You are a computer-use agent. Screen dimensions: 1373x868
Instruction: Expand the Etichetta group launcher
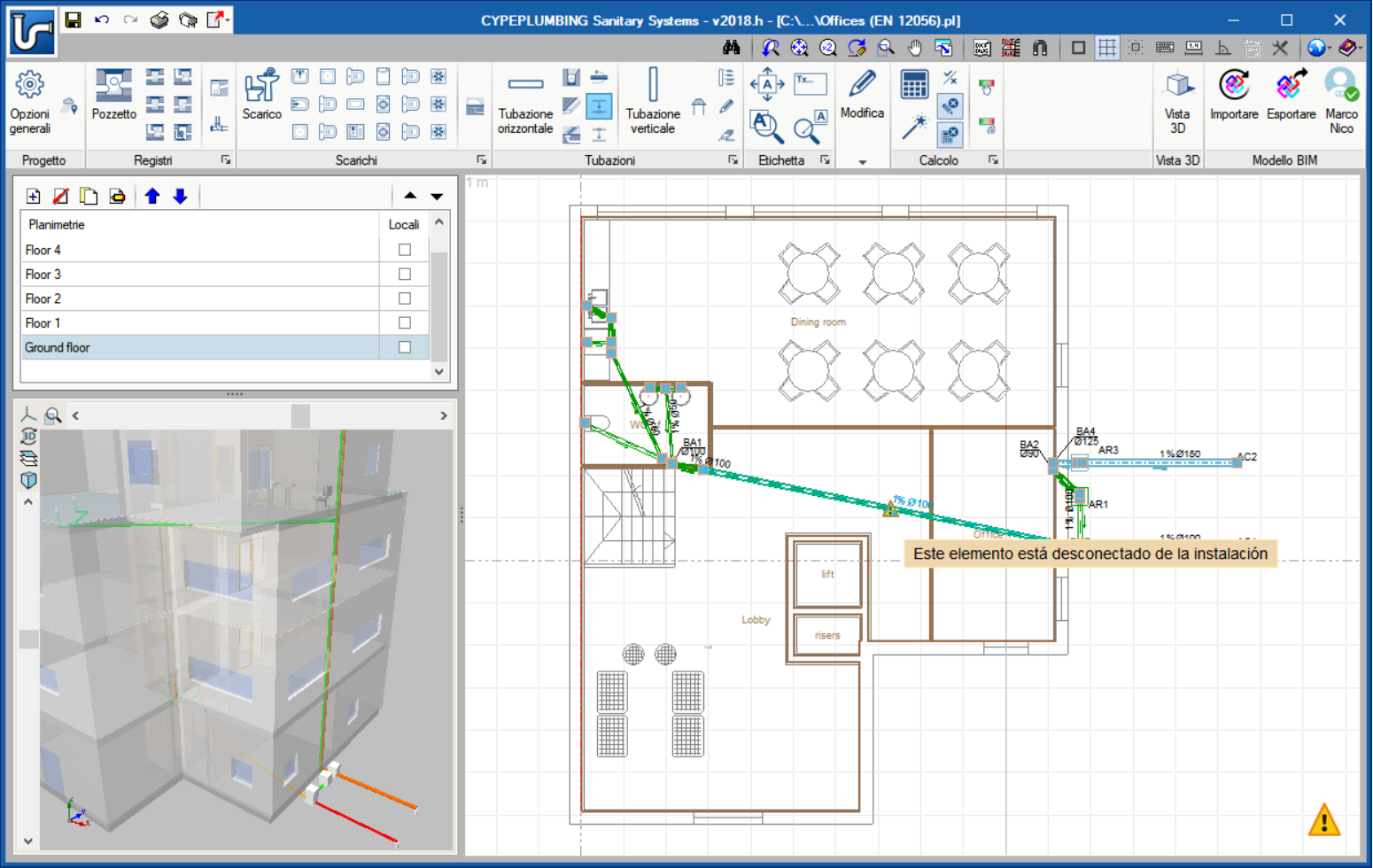[825, 160]
